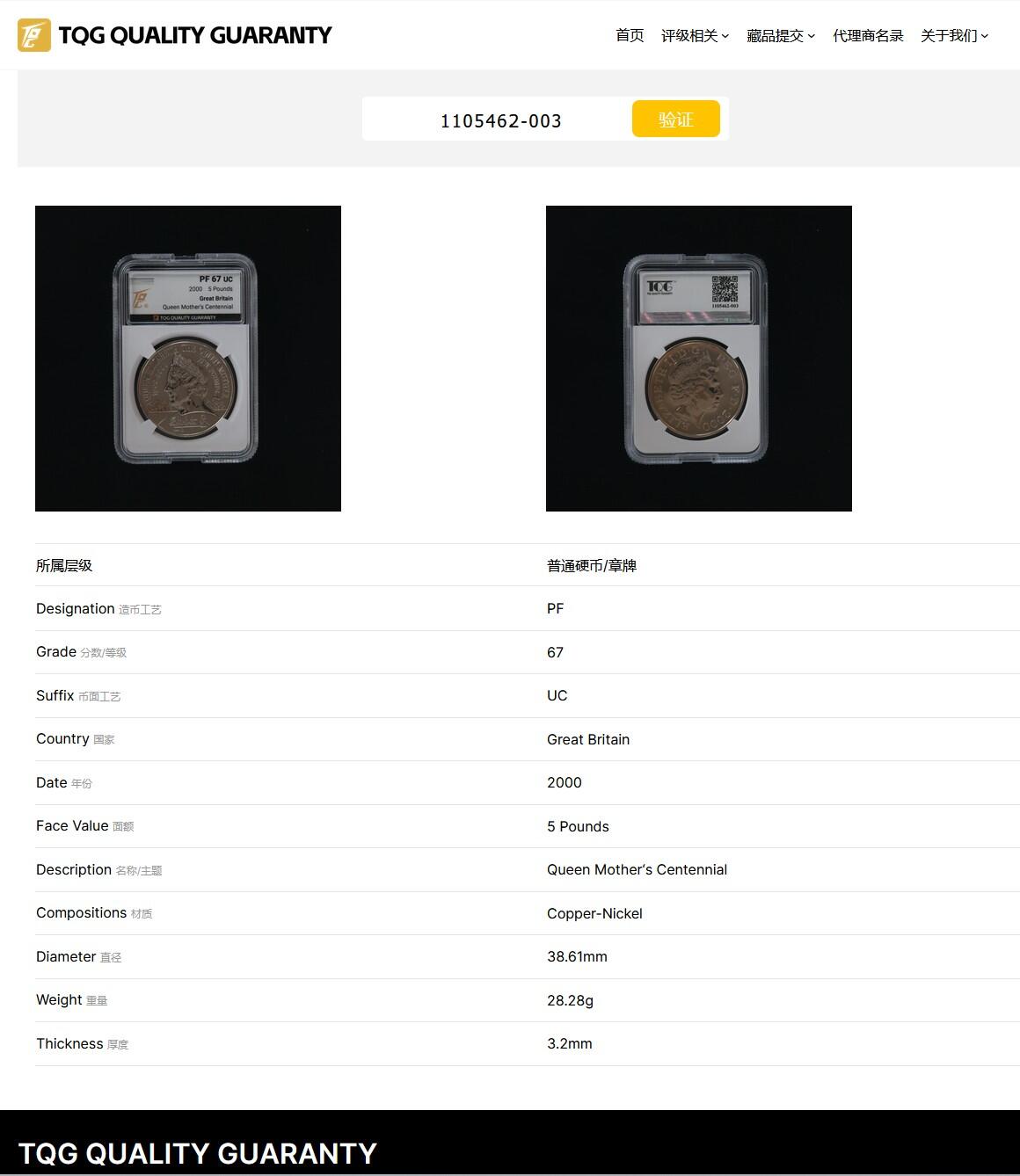The width and height of the screenshot is (1020, 1176).
Task: Select the PF designation value
Action: coord(555,608)
